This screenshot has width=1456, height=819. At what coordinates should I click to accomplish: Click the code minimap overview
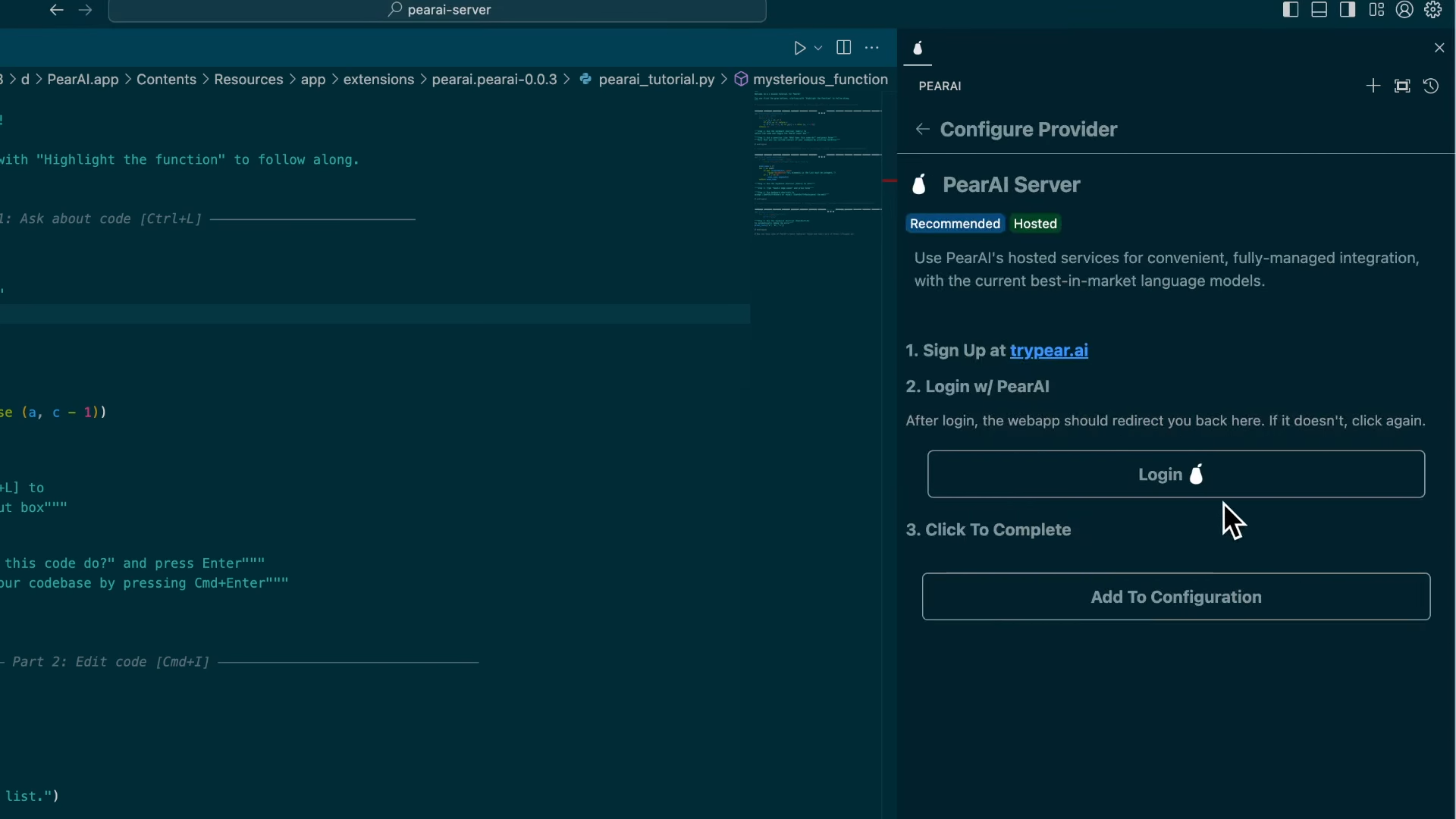[817, 163]
